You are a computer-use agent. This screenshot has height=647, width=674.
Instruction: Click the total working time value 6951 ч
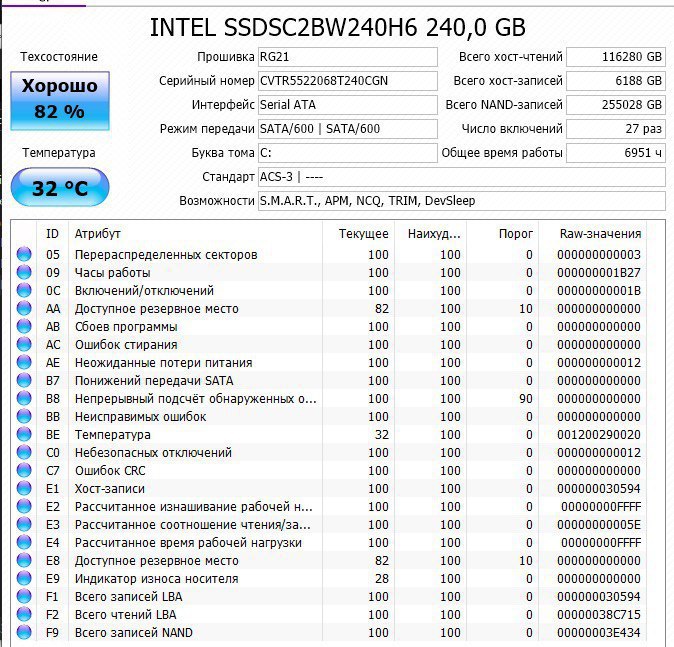(616, 153)
